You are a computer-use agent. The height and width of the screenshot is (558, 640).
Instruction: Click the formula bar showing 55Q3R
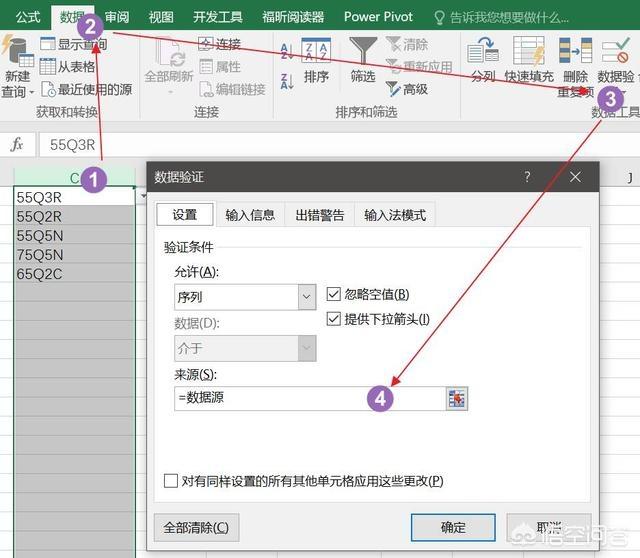(339, 145)
